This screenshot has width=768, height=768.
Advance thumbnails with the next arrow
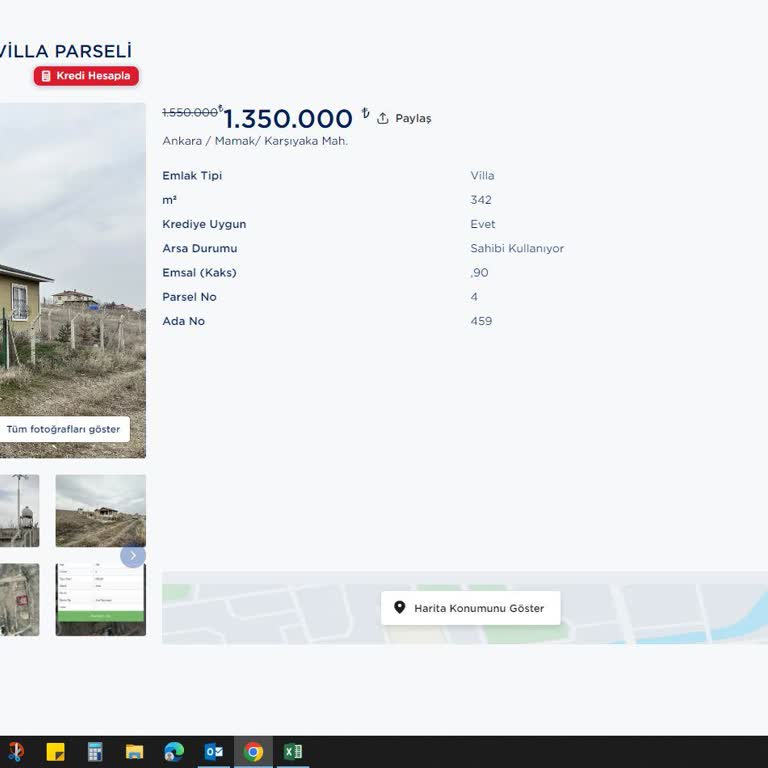pos(133,555)
